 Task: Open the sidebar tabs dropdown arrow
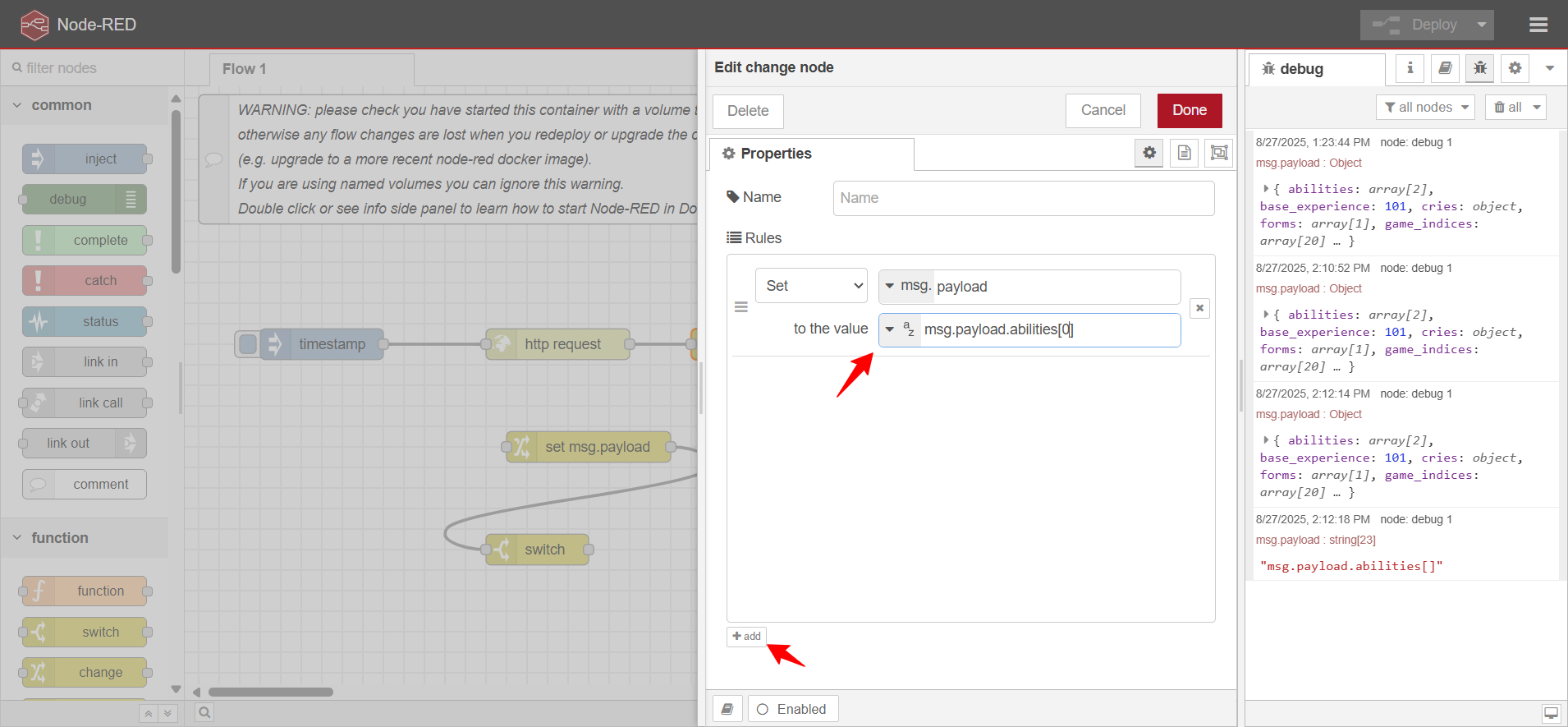(x=1550, y=68)
